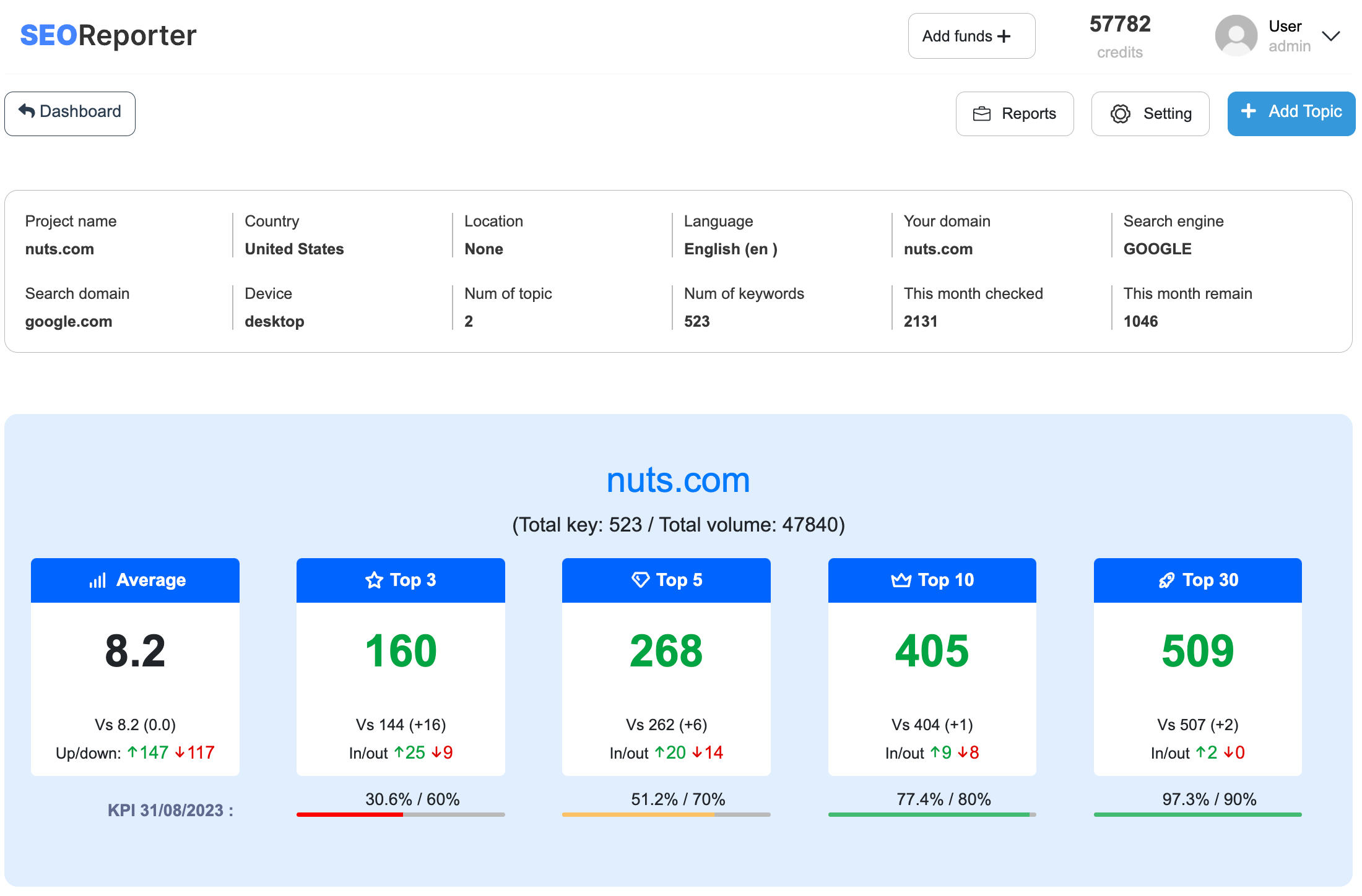This screenshot has width=1362, height=896.
Task: Click the gear icon in Setting
Action: (x=1120, y=114)
